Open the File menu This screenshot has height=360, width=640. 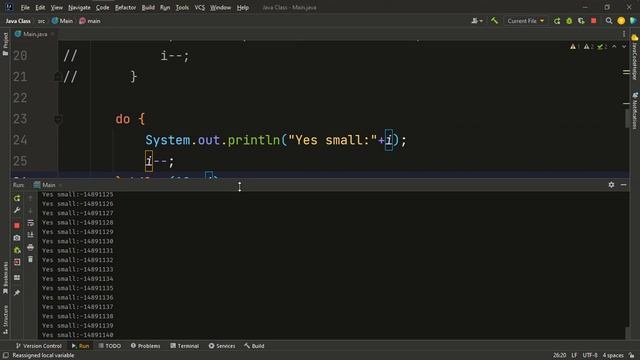[x=25, y=7]
